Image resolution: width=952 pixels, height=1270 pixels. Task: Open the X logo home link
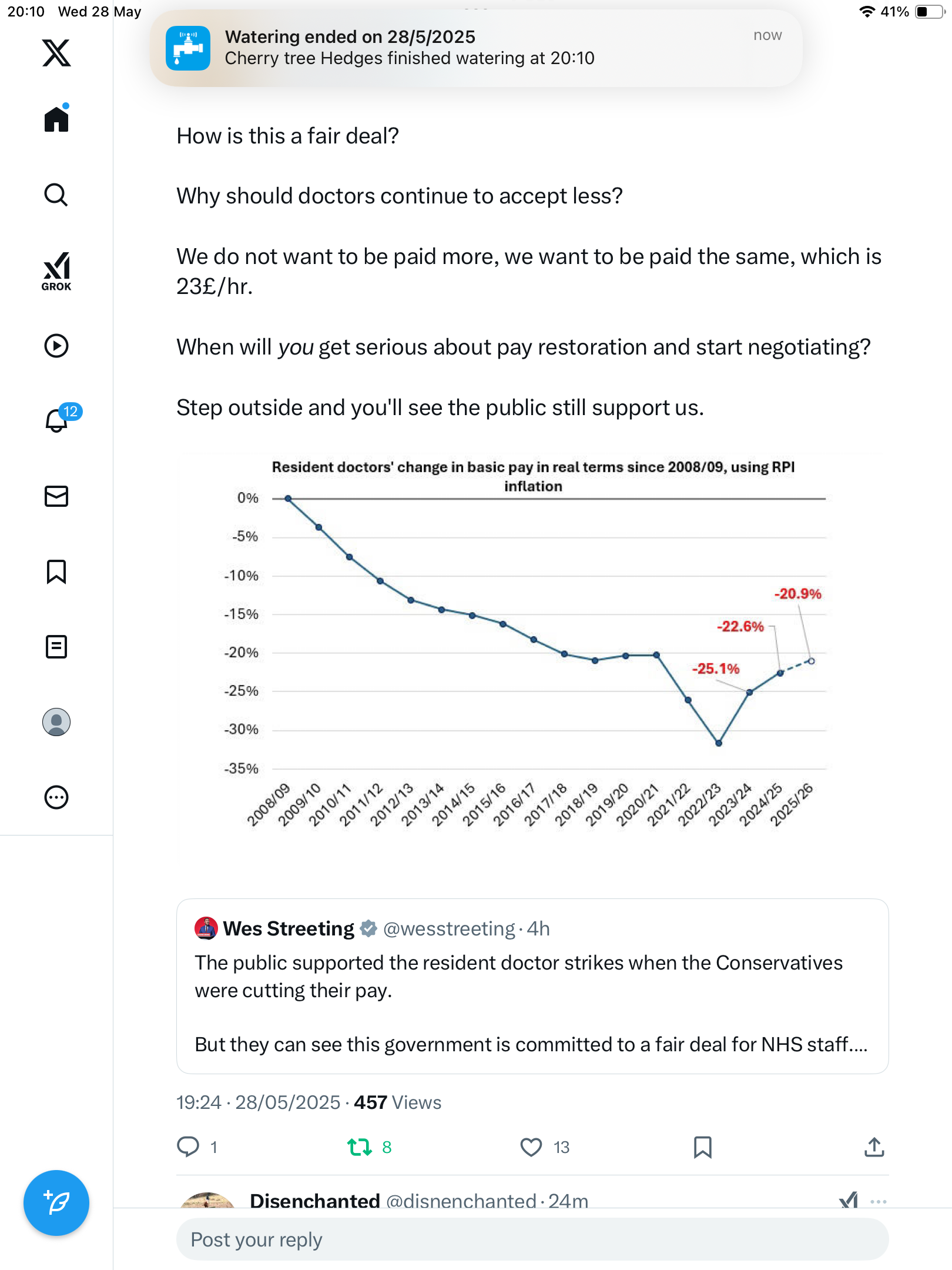click(x=56, y=53)
